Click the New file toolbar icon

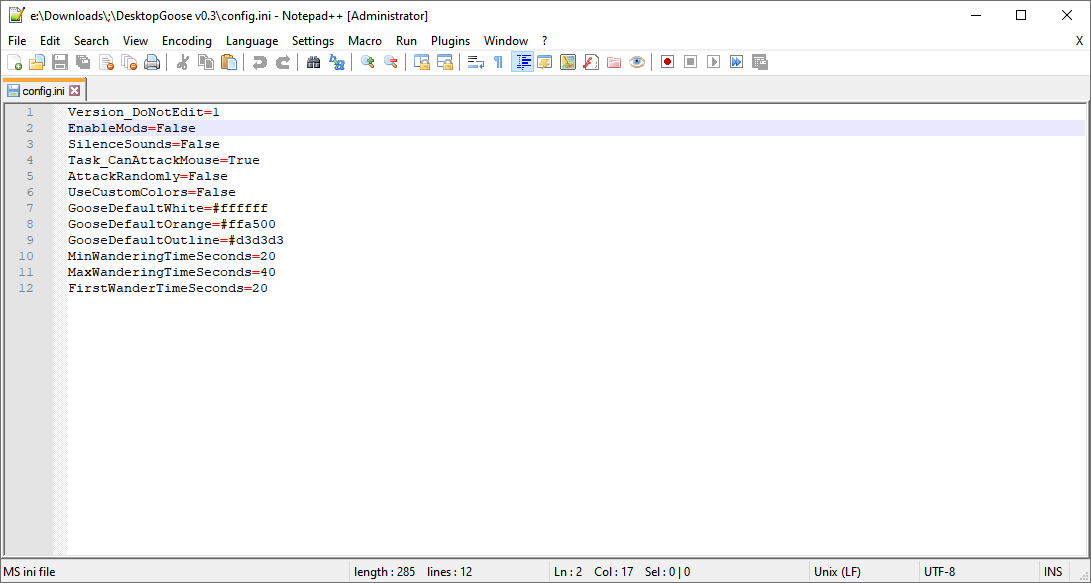point(14,62)
